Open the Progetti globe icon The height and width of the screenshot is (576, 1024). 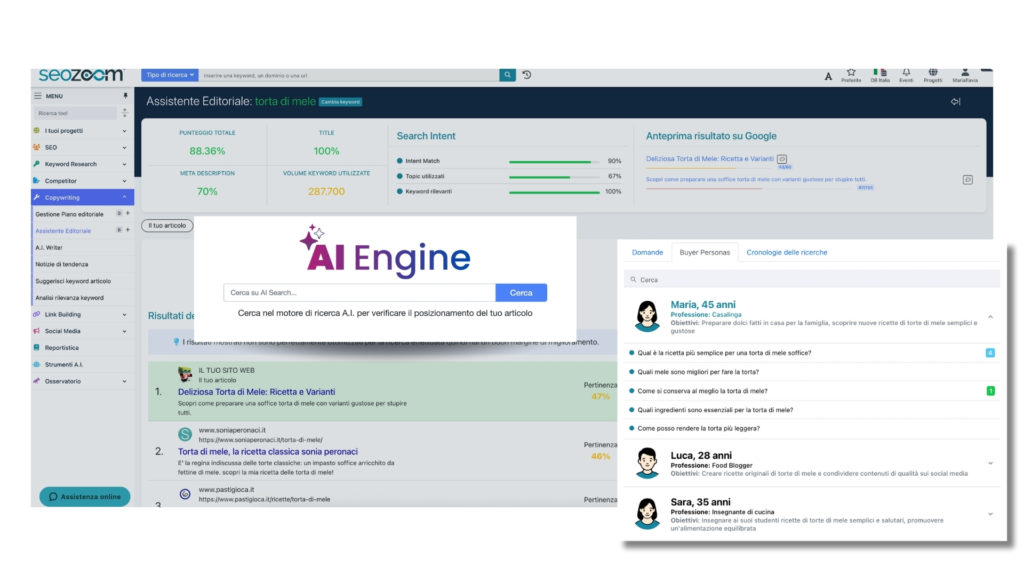933,72
